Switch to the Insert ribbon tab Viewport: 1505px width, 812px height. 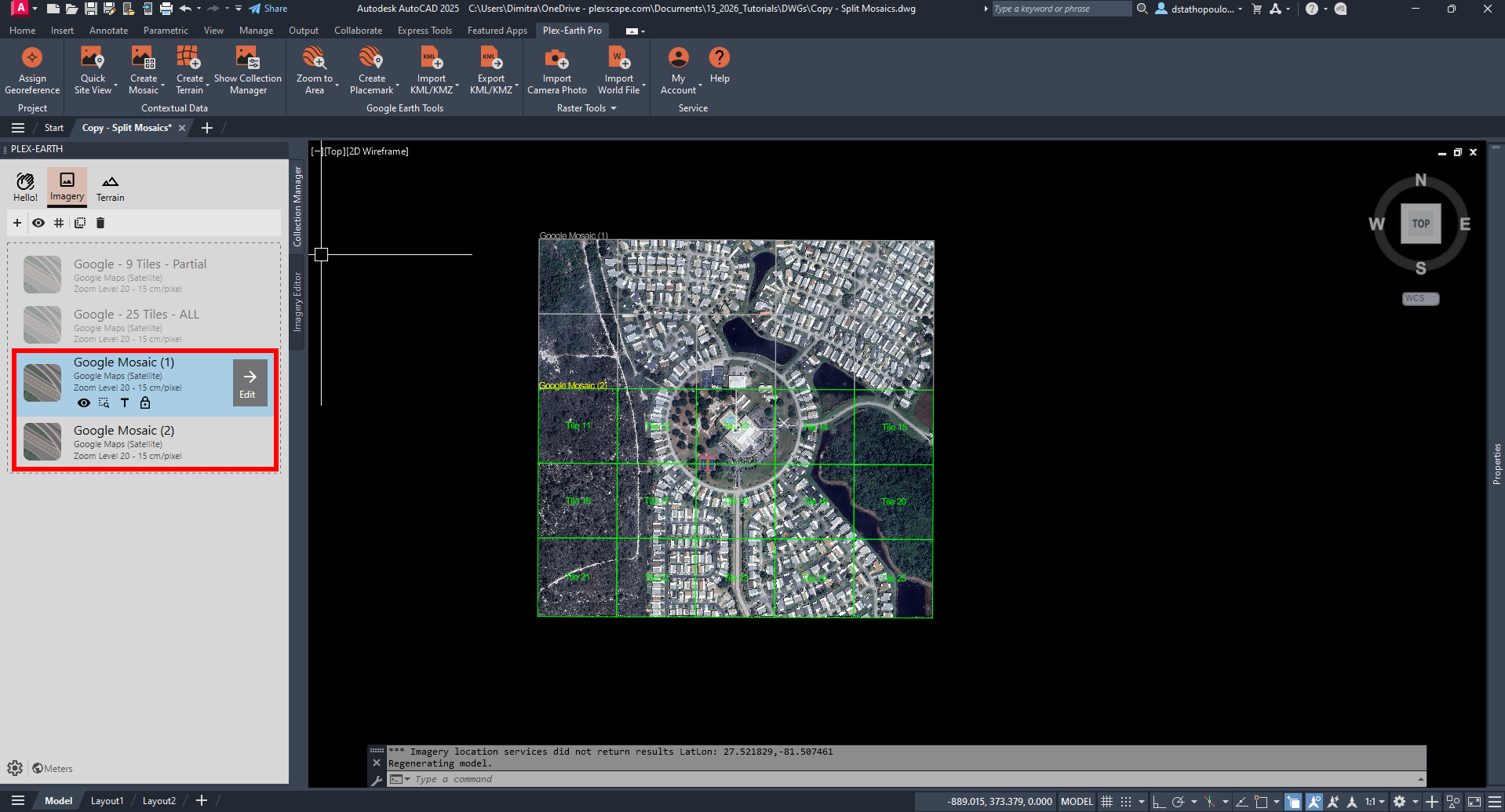(x=62, y=31)
